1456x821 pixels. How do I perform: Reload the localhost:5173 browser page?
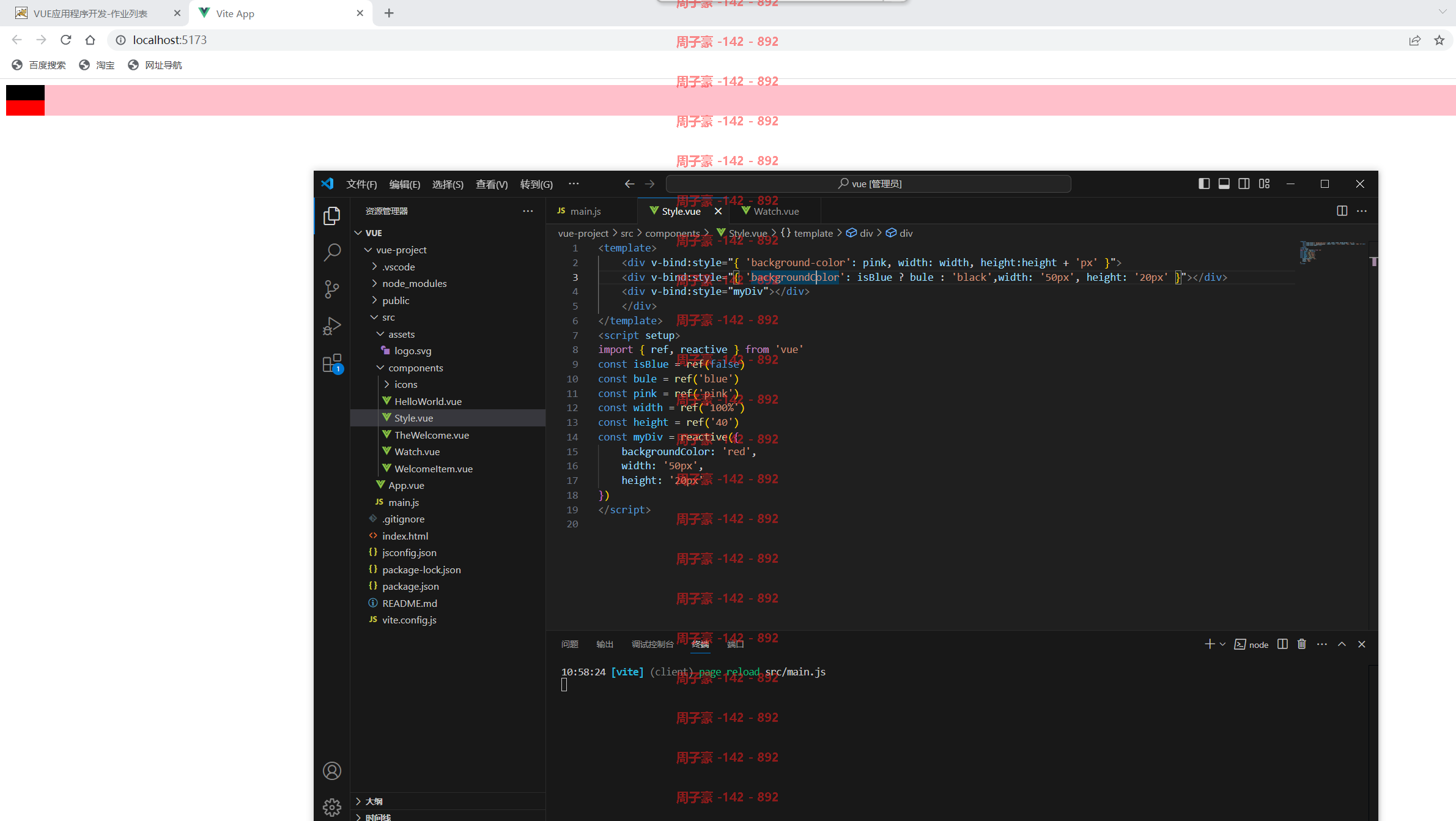coord(66,40)
